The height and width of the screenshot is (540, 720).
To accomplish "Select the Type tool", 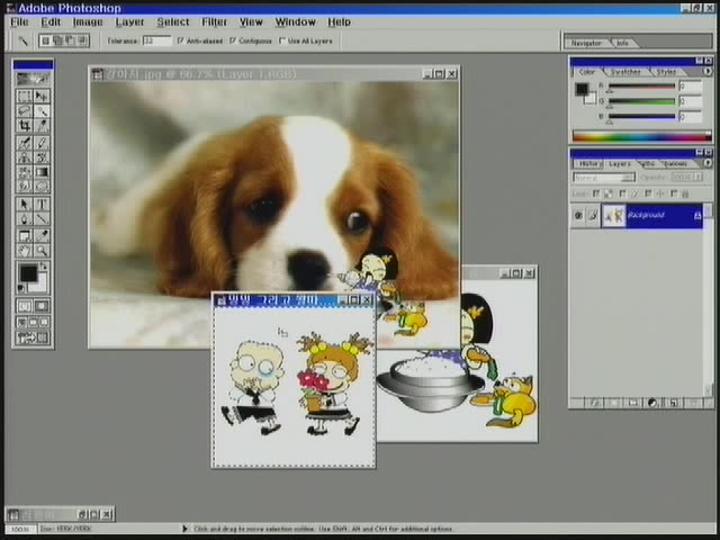I will (x=42, y=204).
